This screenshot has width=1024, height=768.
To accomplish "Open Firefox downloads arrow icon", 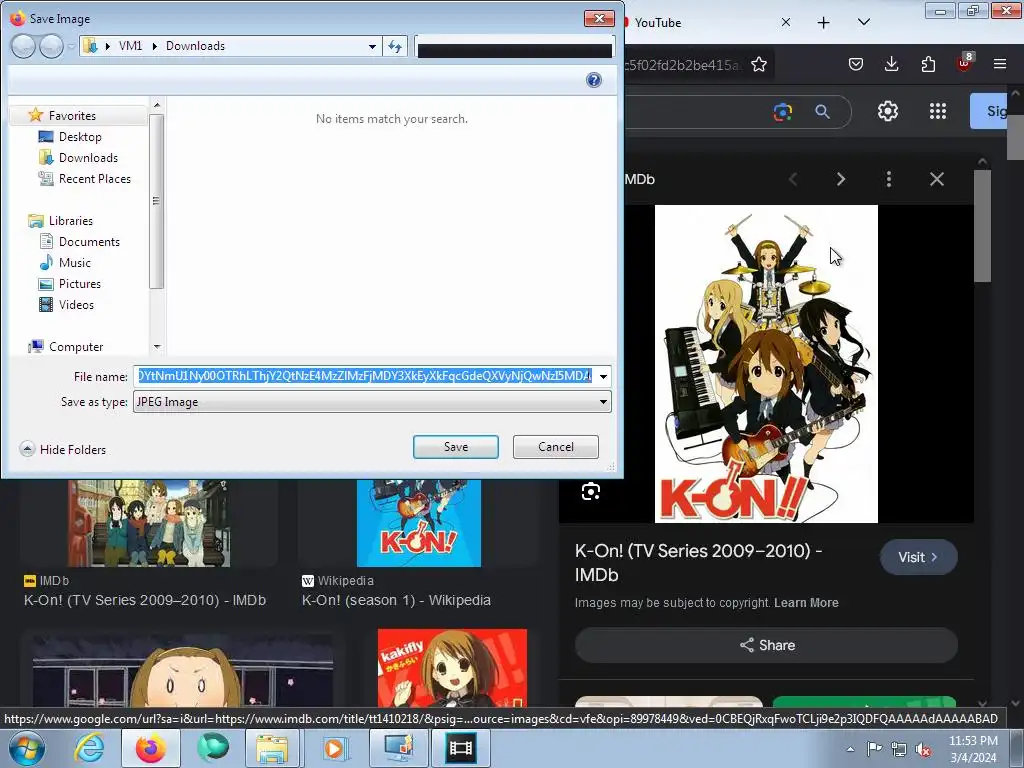I will pyautogui.click(x=891, y=64).
